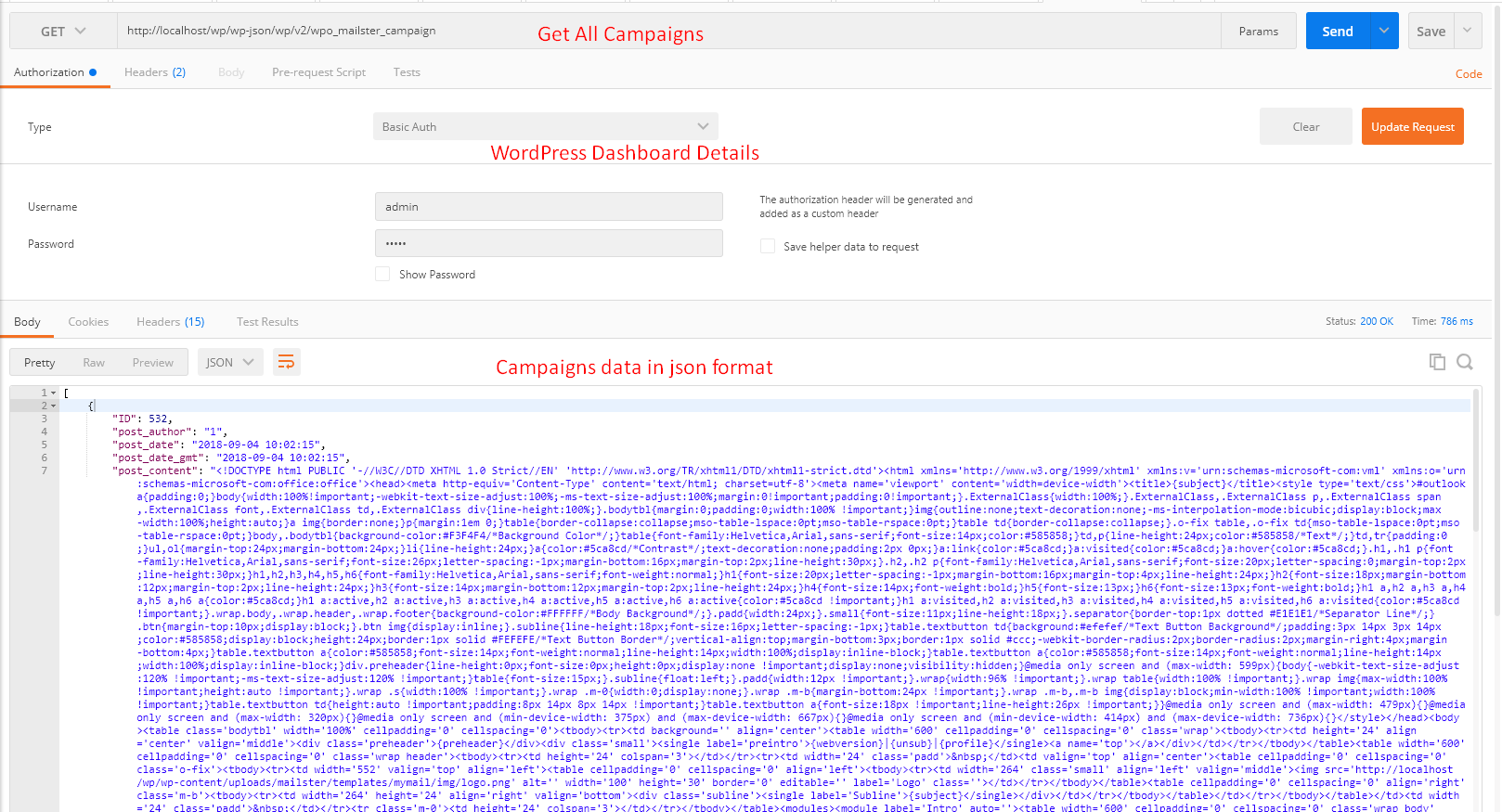Open the Basic Auth type dropdown
Screen dimensions: 1502x812
[546, 127]
